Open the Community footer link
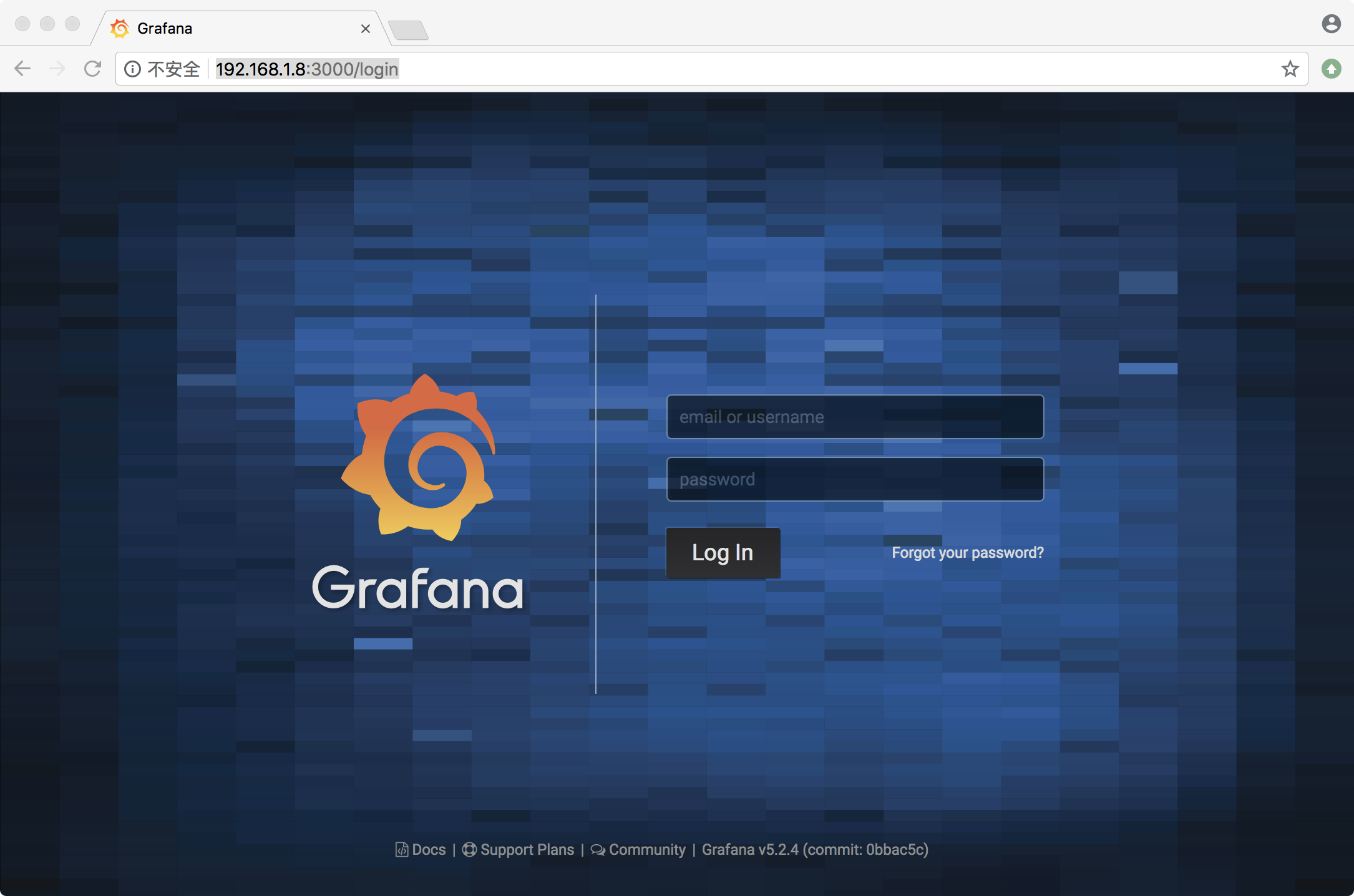The image size is (1354, 896). point(646,850)
